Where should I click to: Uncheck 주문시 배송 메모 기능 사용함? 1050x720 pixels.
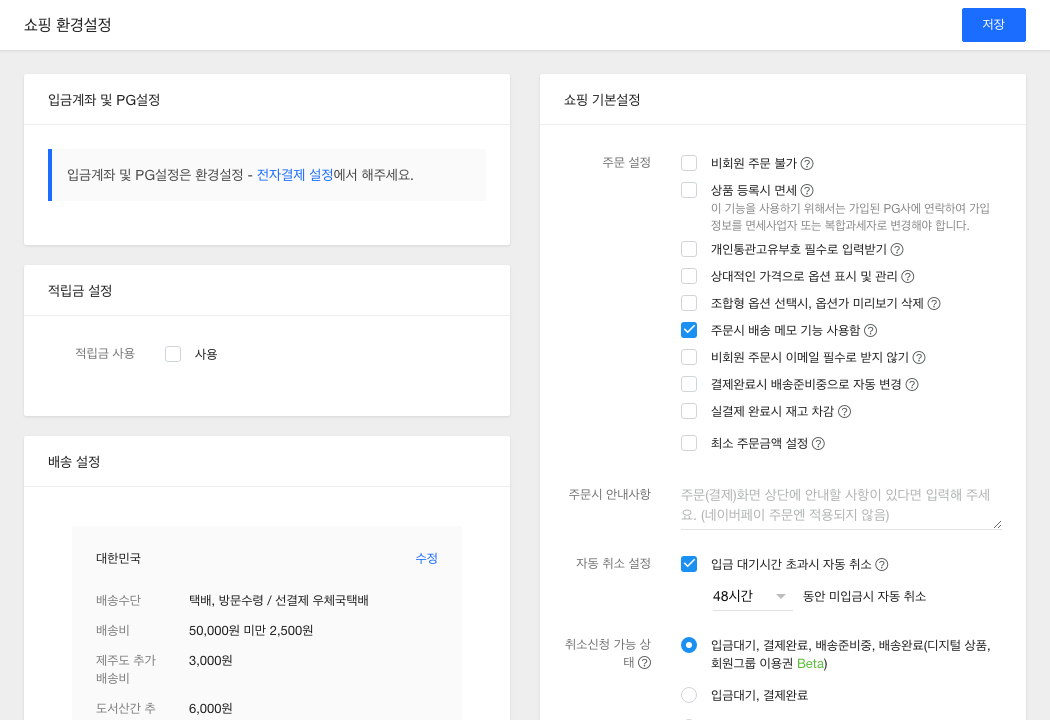[689, 330]
